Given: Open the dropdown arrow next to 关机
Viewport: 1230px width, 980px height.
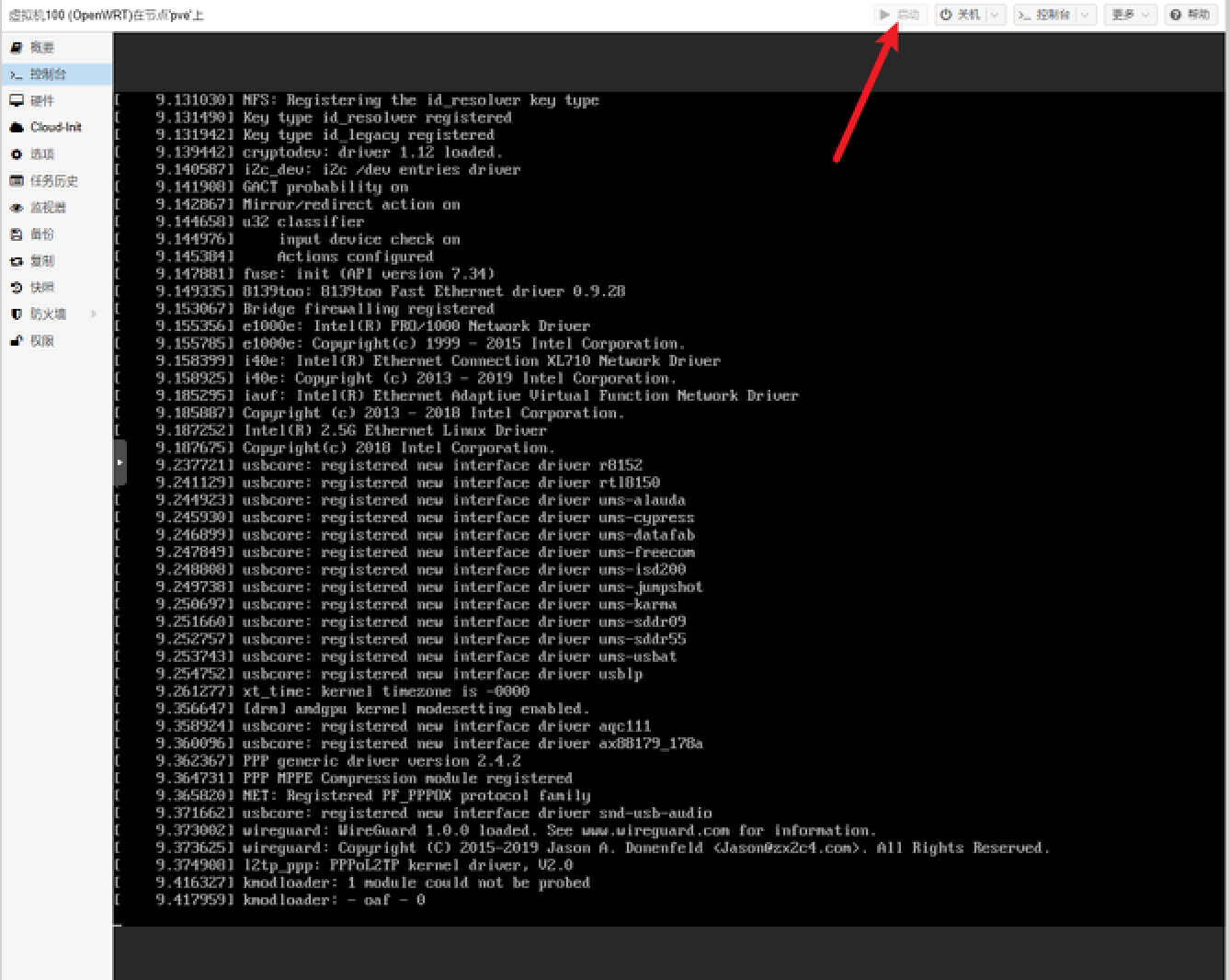Looking at the screenshot, I should tap(996, 14).
